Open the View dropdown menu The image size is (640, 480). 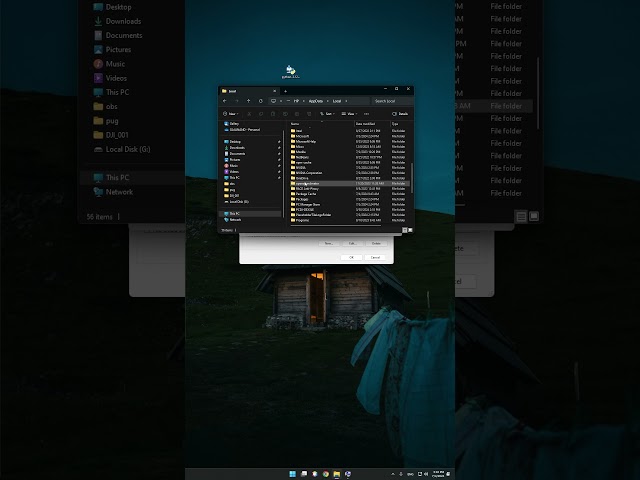pos(349,114)
